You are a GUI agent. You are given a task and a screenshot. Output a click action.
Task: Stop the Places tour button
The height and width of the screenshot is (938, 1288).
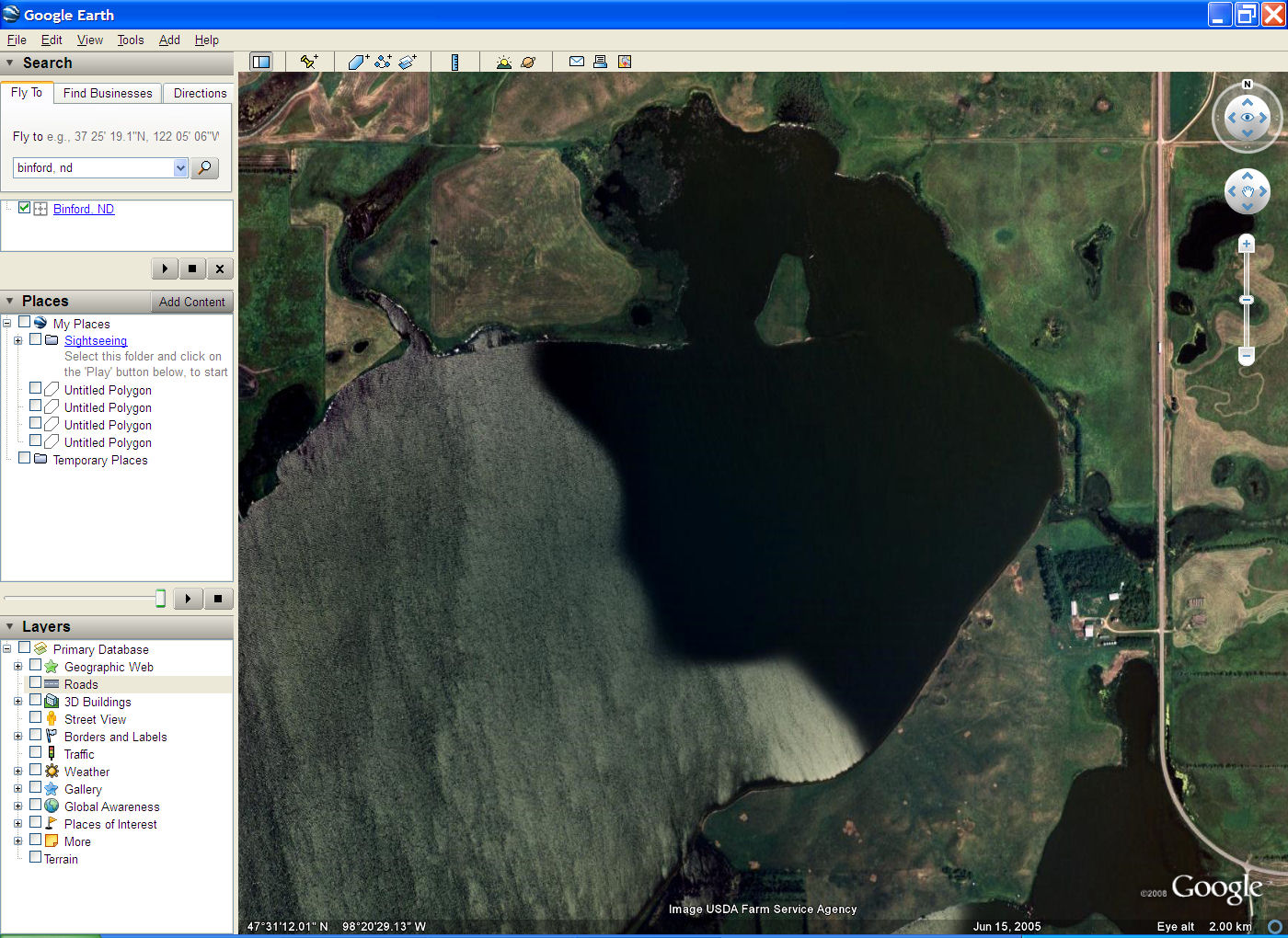pos(218,599)
